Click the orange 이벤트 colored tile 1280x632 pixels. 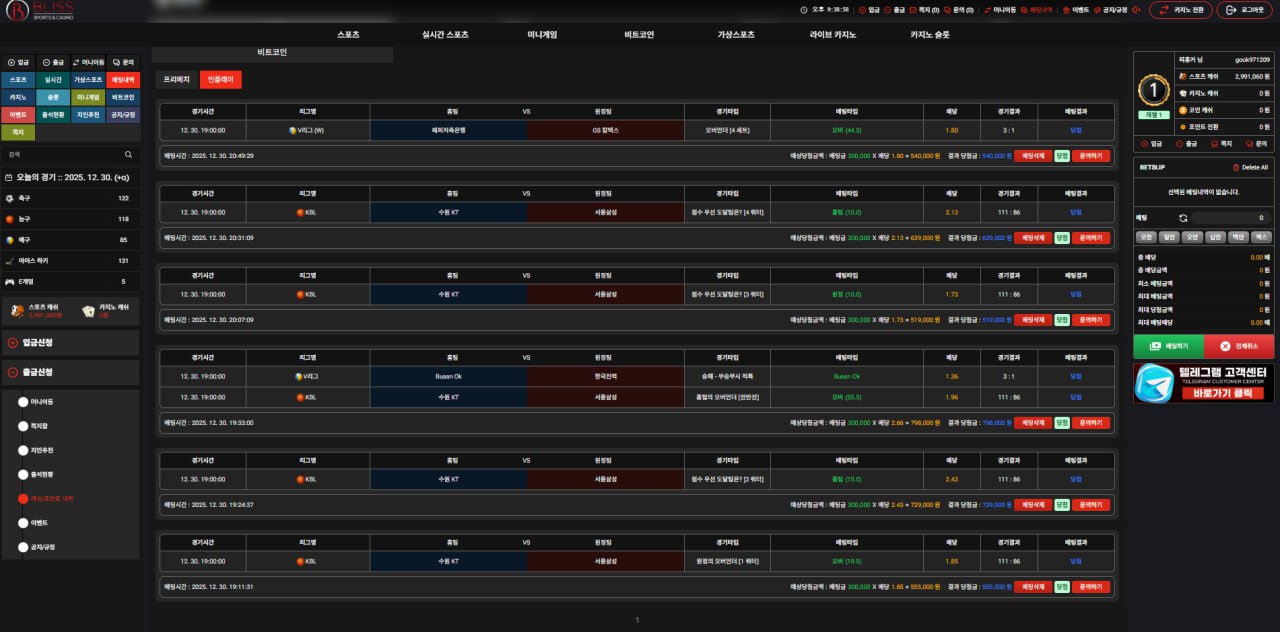click(x=18, y=115)
